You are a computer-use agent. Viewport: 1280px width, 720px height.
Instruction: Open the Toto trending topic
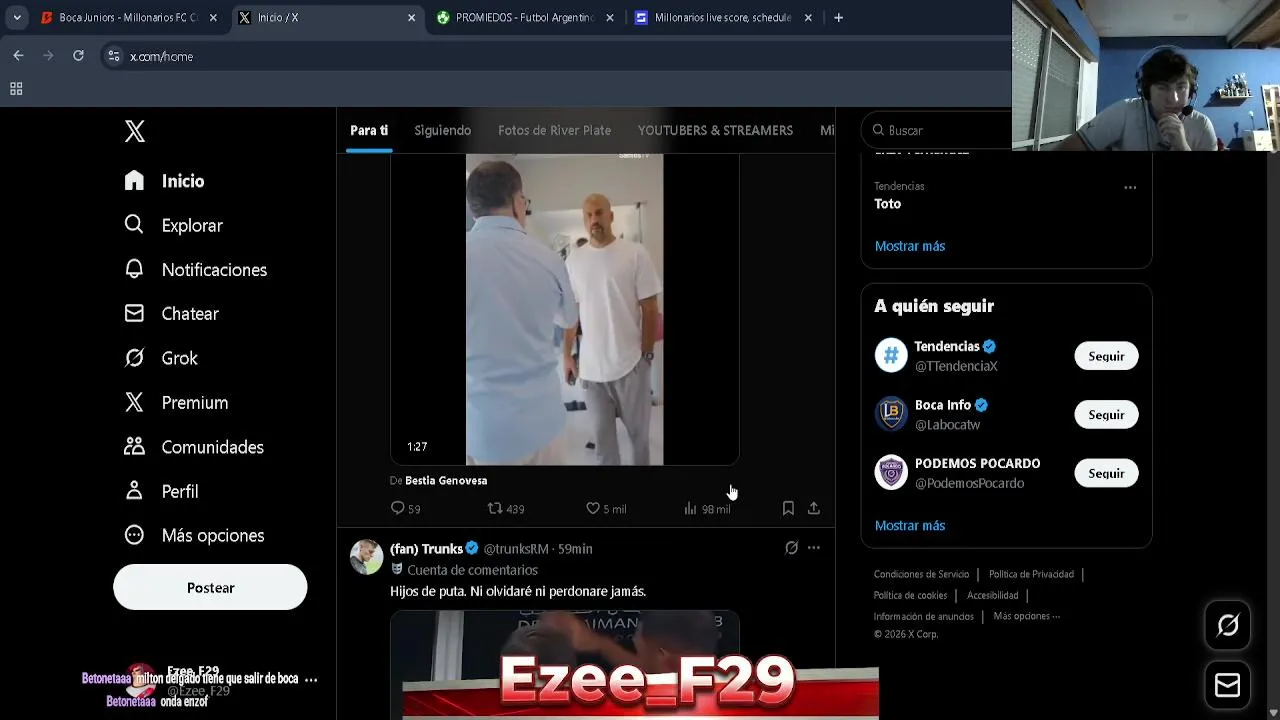888,203
